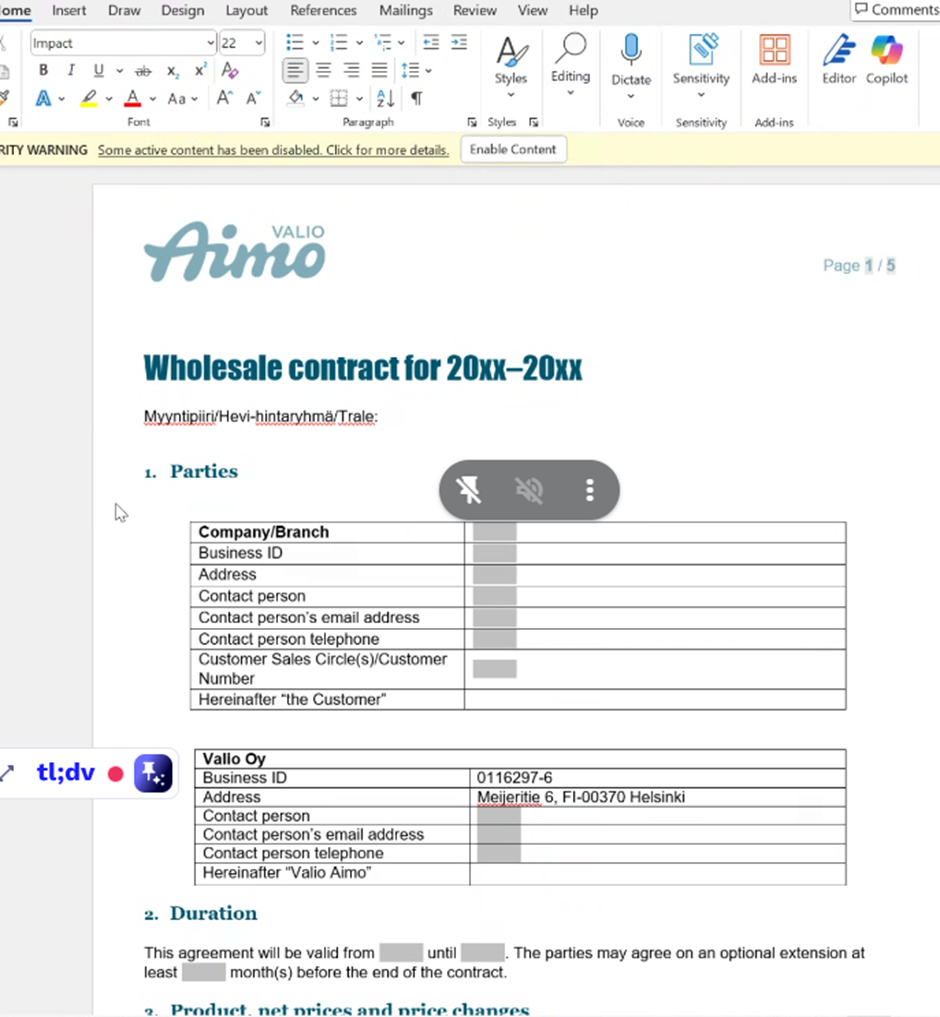Sort text using the A-Z icon
940x1017 pixels.
pos(385,98)
